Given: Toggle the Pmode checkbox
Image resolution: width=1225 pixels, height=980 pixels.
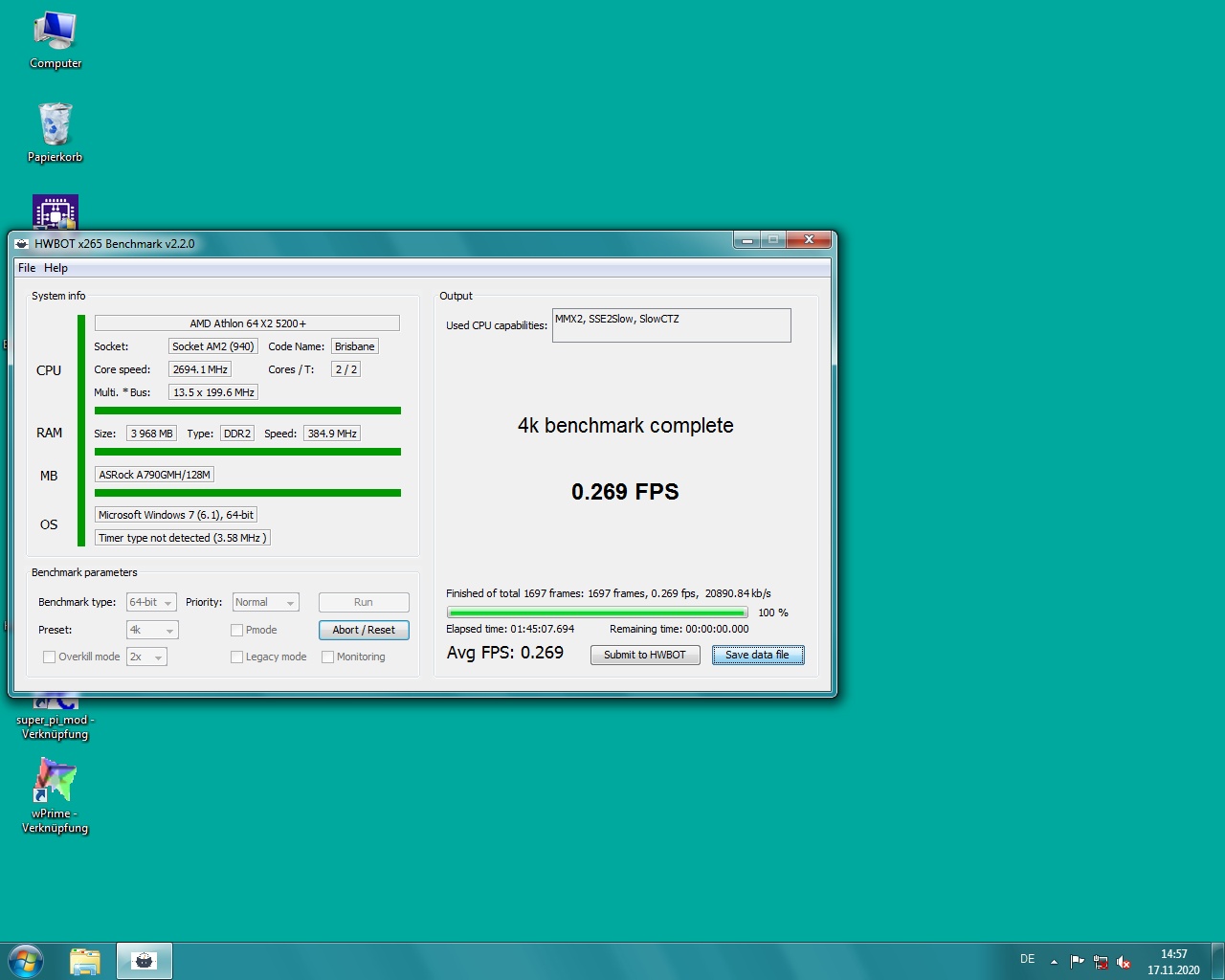Looking at the screenshot, I should point(236,630).
